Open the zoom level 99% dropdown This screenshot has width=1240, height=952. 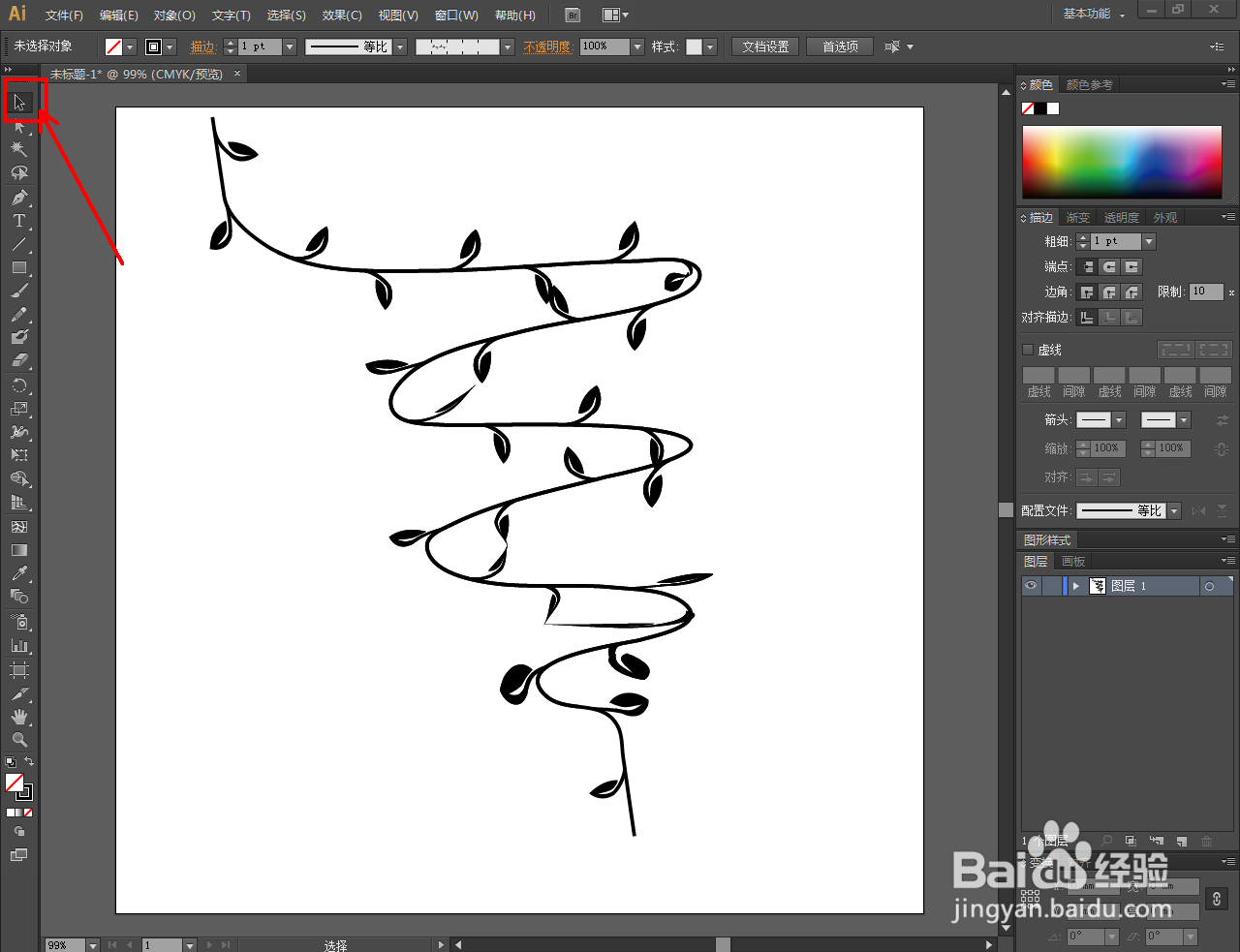[x=93, y=944]
